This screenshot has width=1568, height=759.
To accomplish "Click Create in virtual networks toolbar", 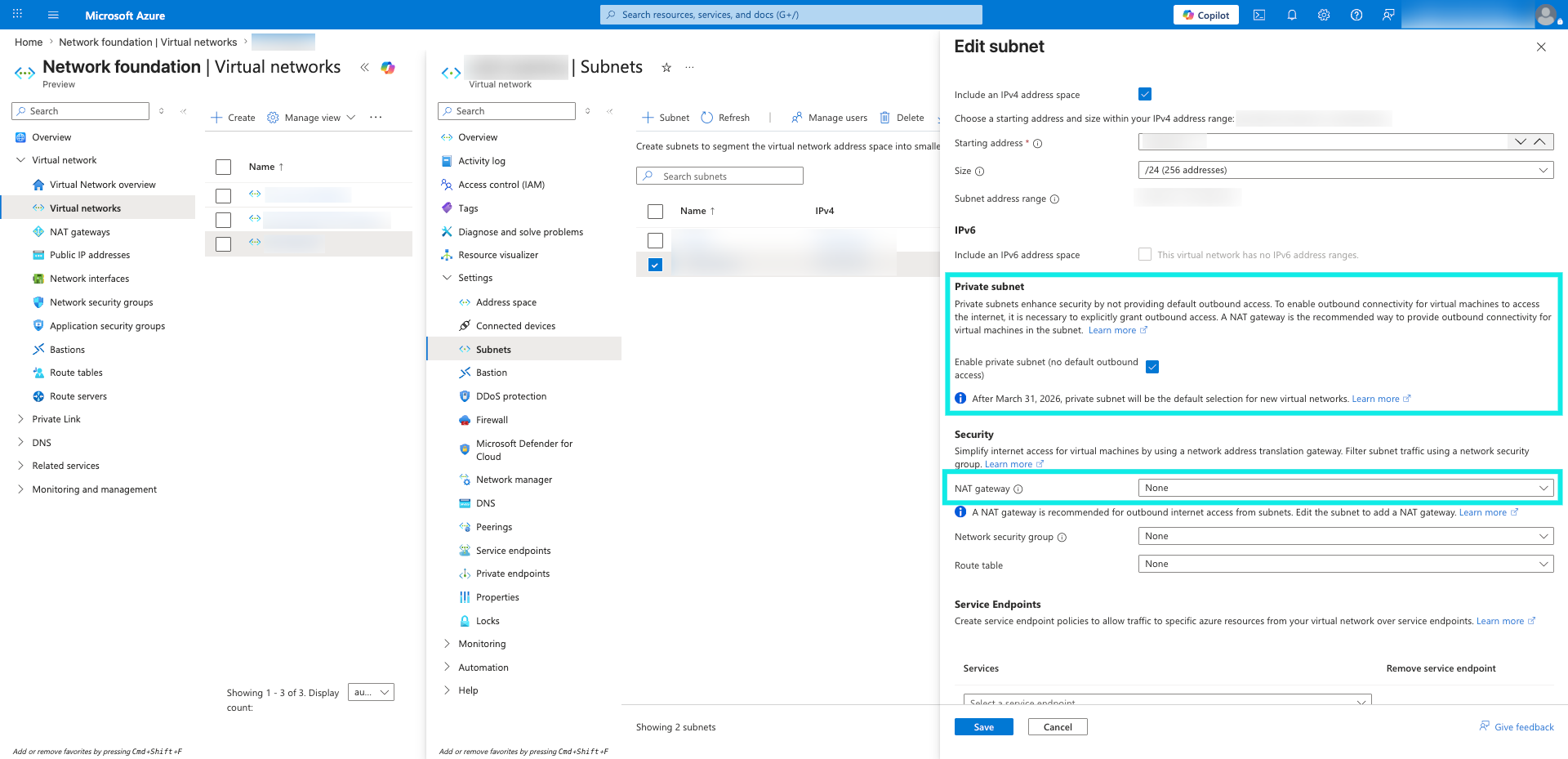I will click(x=233, y=118).
